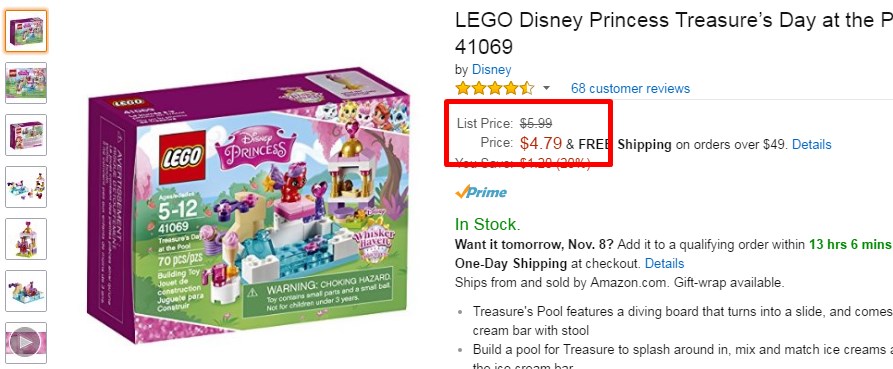Open the 68 customer reviews link
Image resolution: width=893 pixels, height=369 pixels.
[630, 88]
